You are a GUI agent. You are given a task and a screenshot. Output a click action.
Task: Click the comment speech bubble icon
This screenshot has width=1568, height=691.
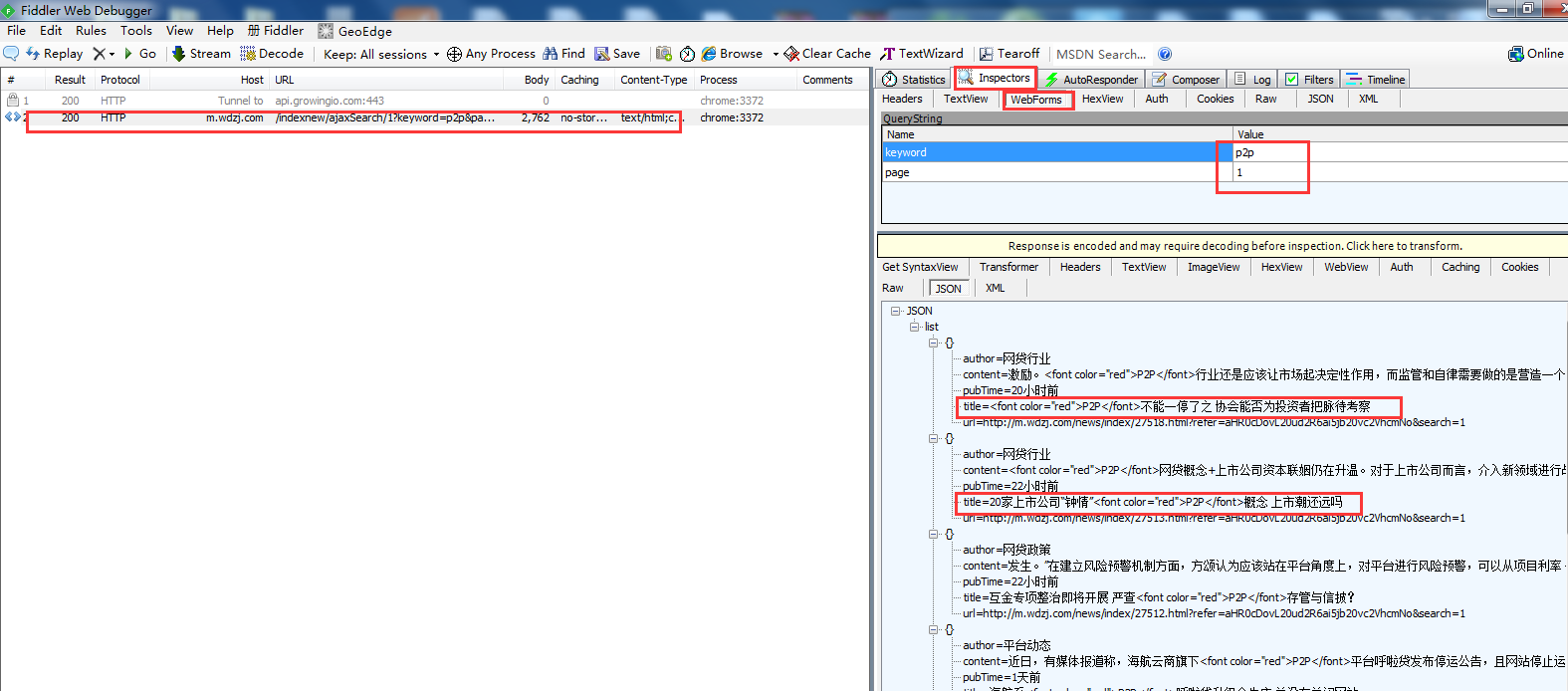point(11,54)
